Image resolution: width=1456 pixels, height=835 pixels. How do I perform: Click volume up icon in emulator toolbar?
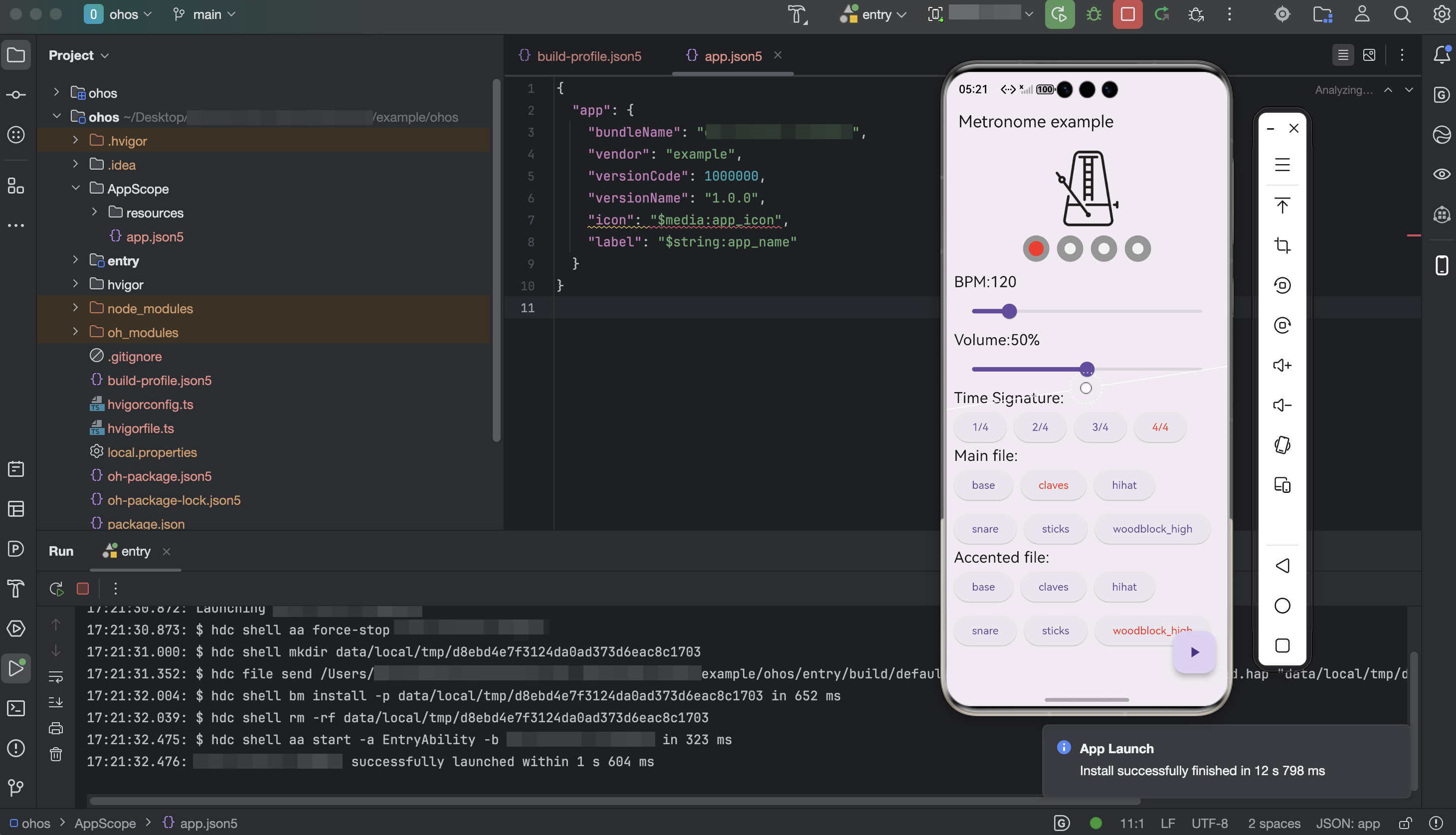click(1282, 365)
